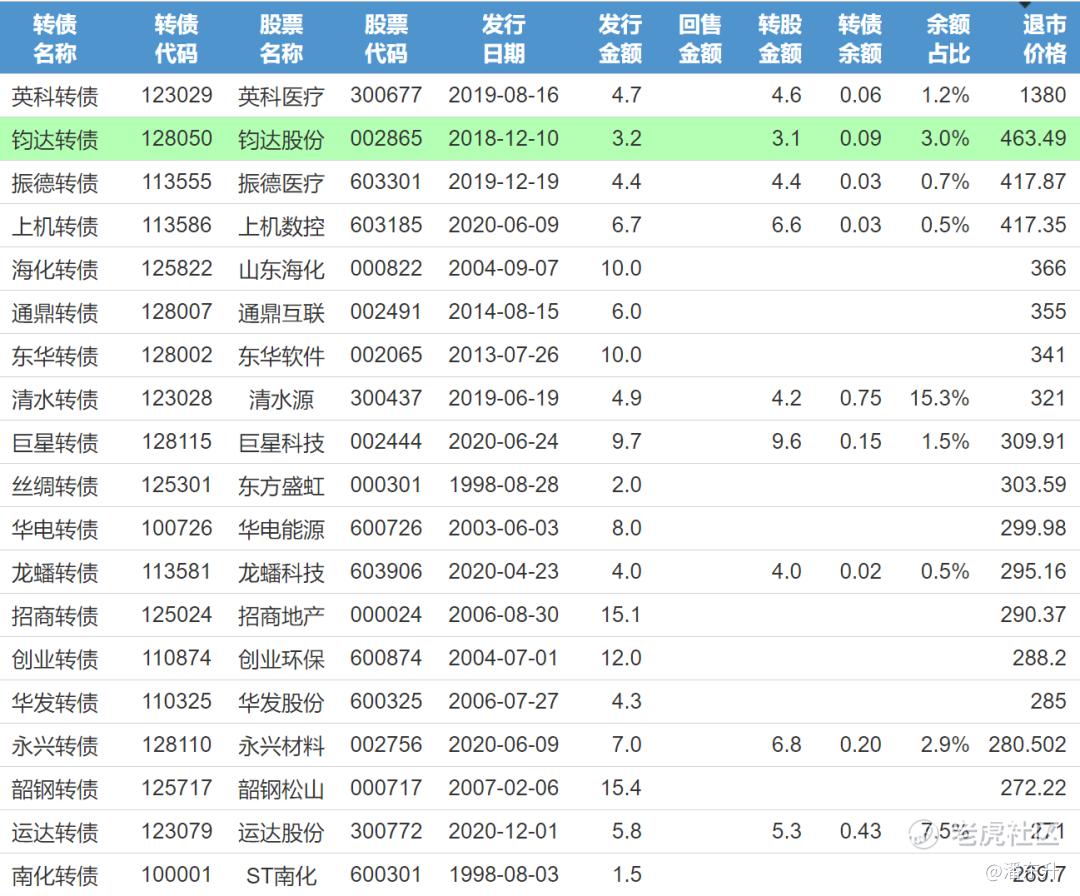Select the 招商转债 bond name

coord(55,616)
